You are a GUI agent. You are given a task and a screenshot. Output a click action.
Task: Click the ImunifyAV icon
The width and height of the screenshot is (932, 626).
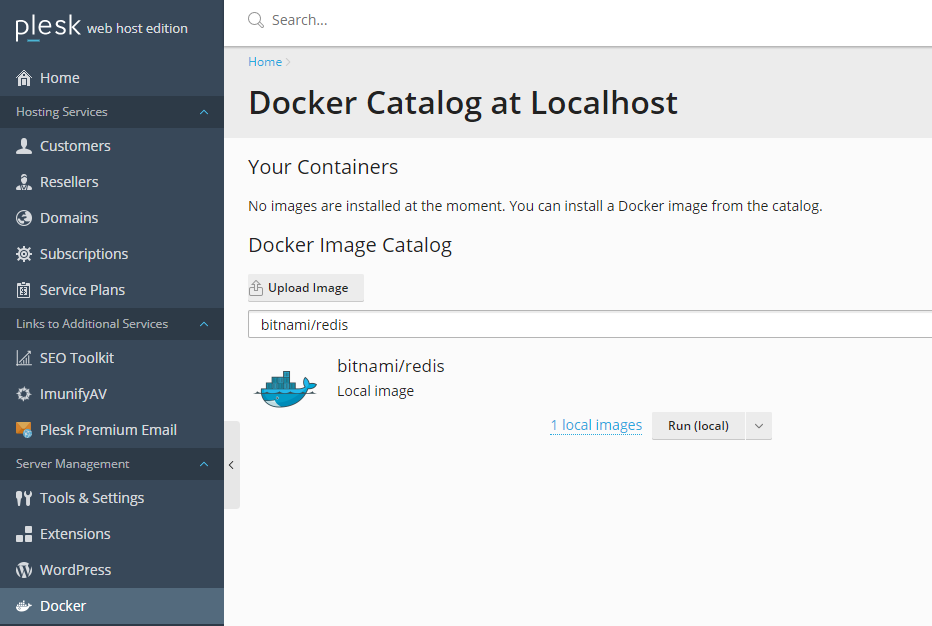pos(24,394)
